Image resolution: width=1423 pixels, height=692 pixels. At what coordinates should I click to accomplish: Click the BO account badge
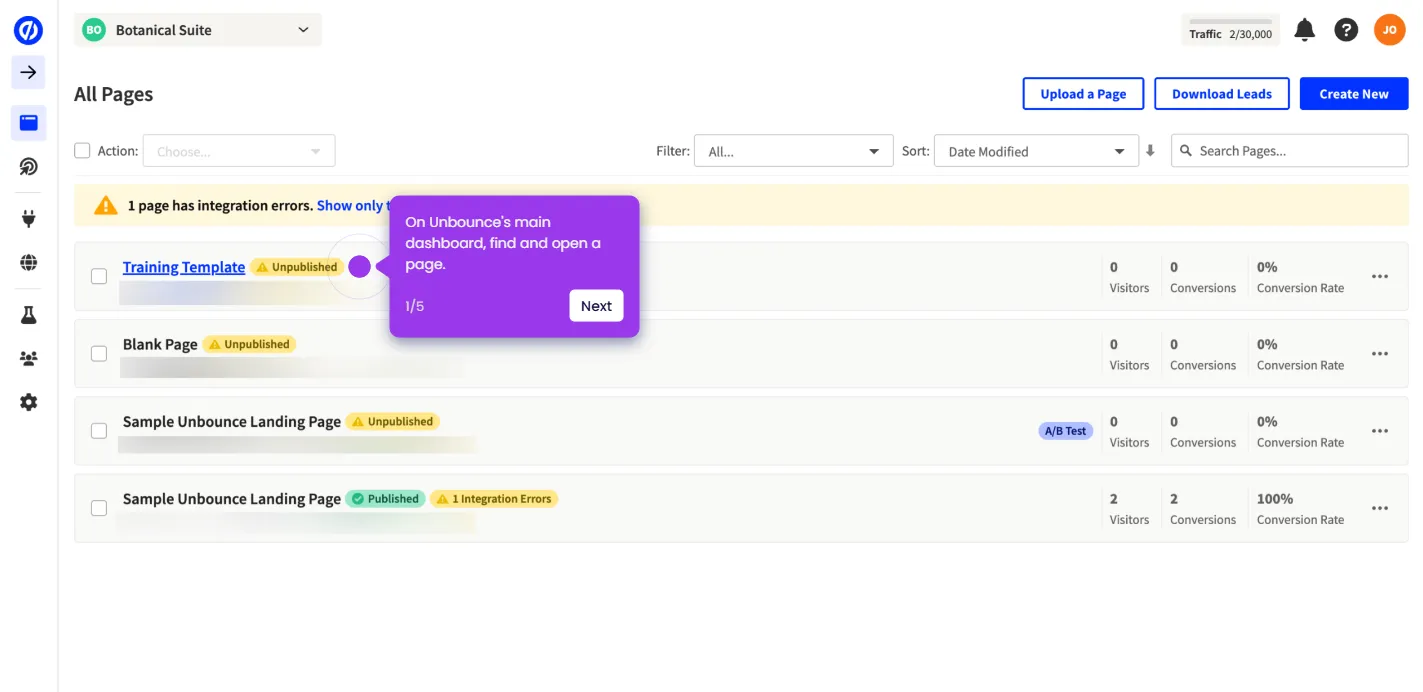pyautogui.click(x=94, y=30)
